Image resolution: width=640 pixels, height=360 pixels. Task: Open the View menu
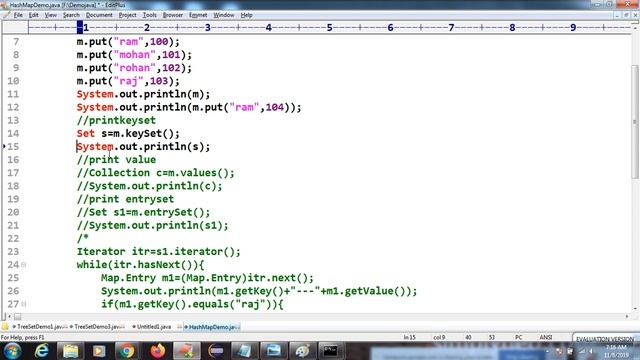[51, 15]
